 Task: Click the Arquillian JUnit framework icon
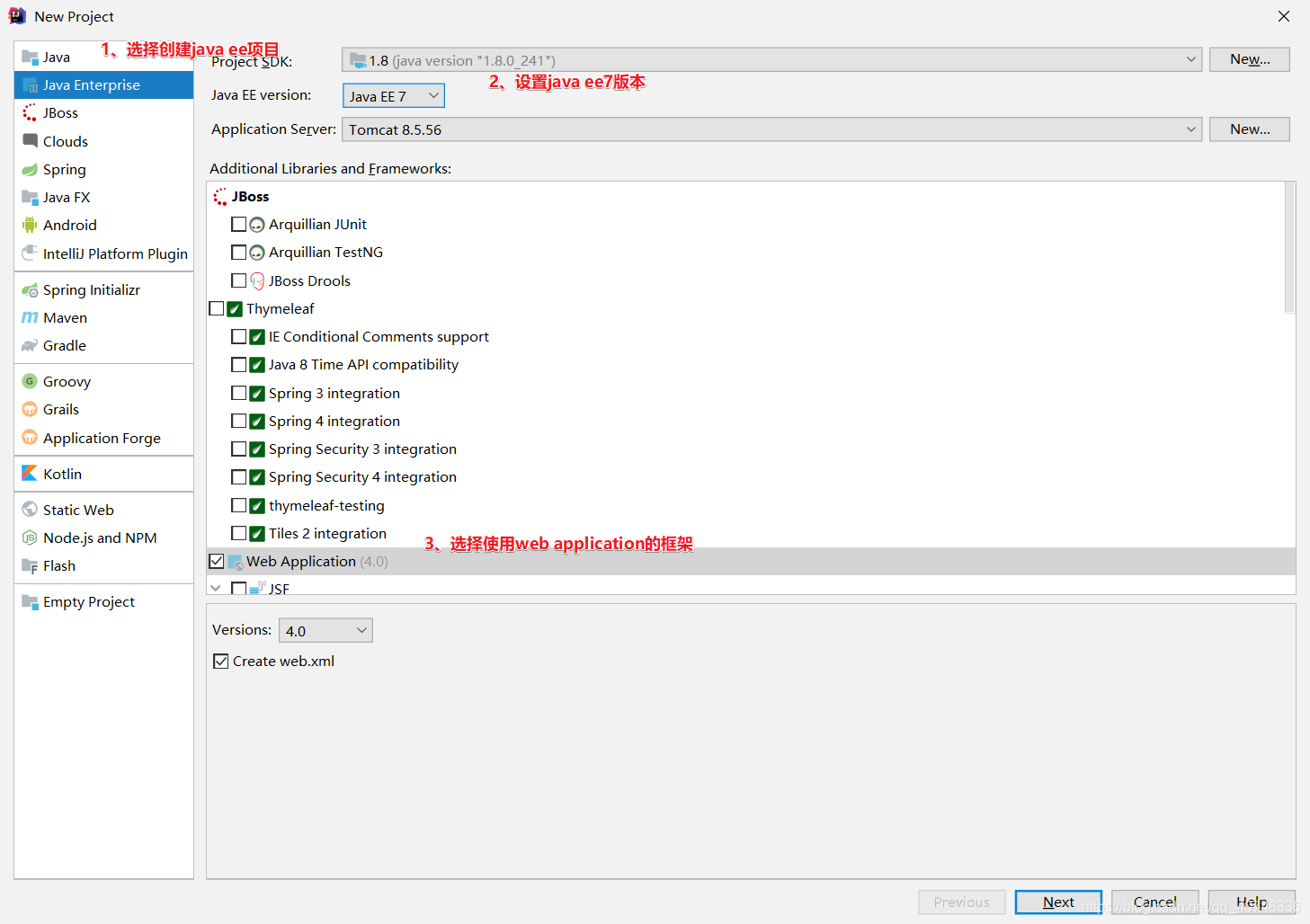[x=257, y=225]
